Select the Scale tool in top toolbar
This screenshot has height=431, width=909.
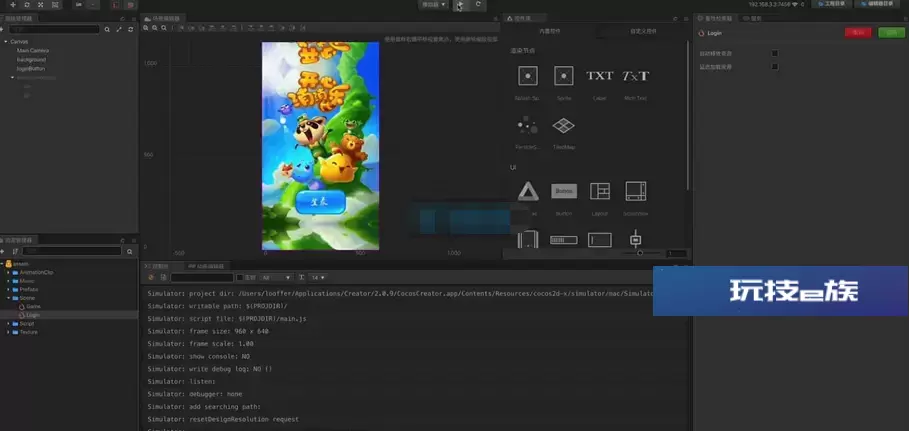(41, 5)
